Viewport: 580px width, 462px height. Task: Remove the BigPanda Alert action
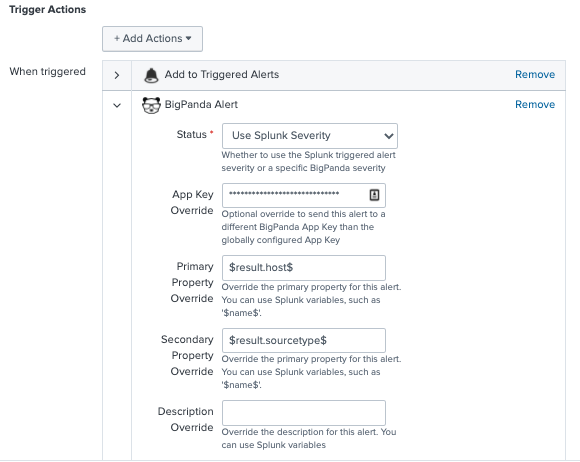coord(535,104)
